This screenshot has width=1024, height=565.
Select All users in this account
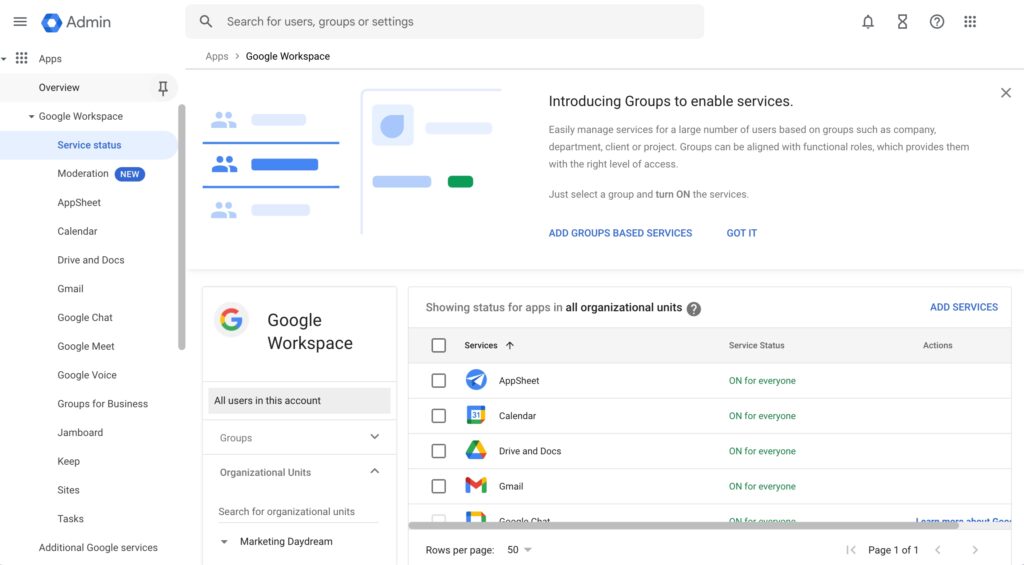299,400
